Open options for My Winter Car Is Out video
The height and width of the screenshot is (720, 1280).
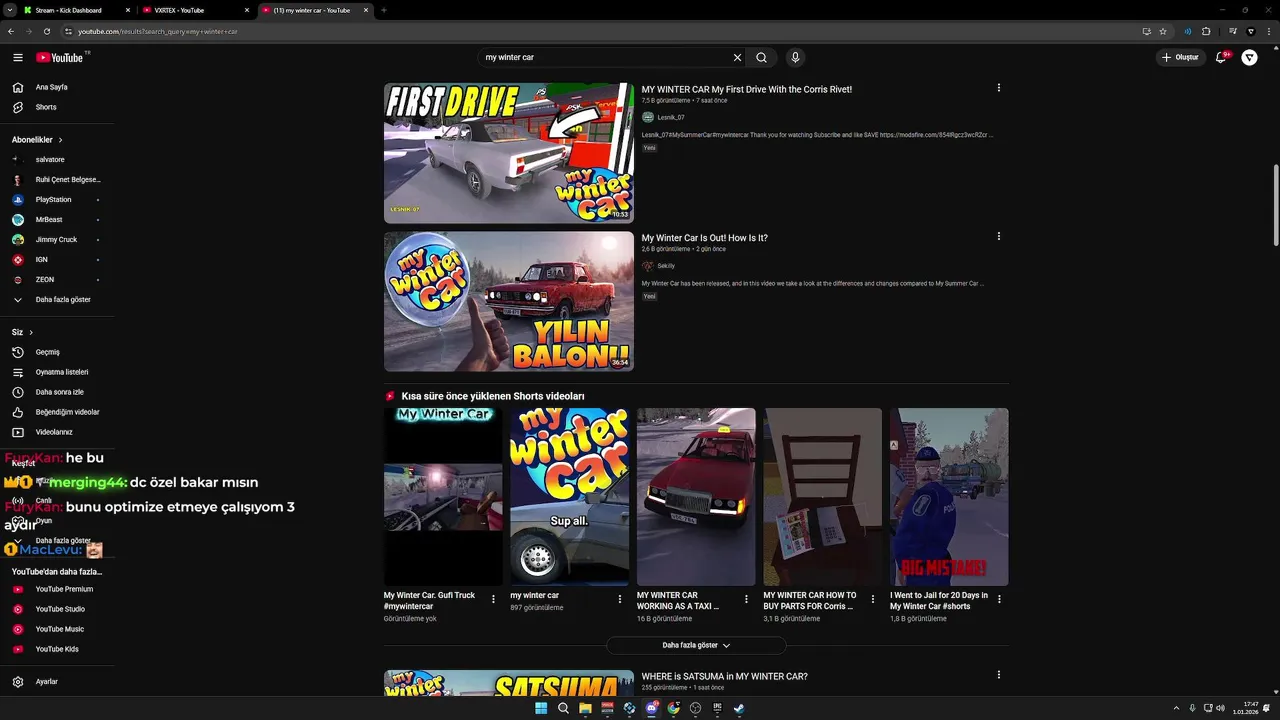pyautogui.click(x=999, y=237)
